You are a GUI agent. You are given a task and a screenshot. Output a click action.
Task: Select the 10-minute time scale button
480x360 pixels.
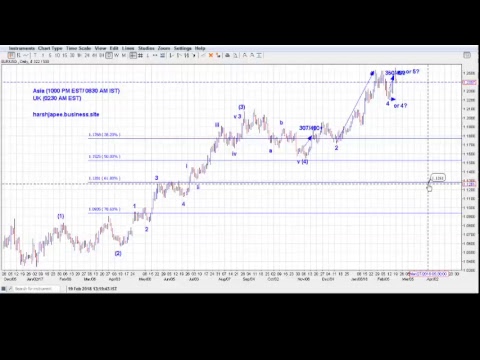[57, 55]
